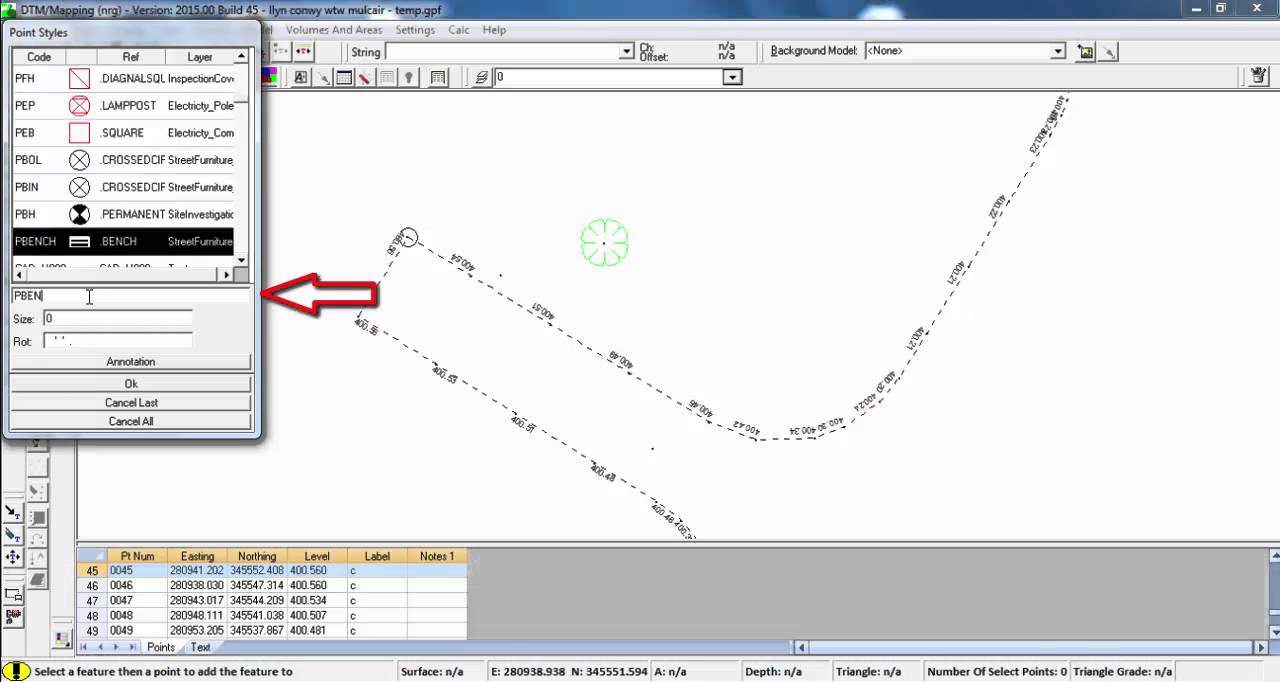Open the Help menu
The height and width of the screenshot is (682, 1280).
[494, 30]
